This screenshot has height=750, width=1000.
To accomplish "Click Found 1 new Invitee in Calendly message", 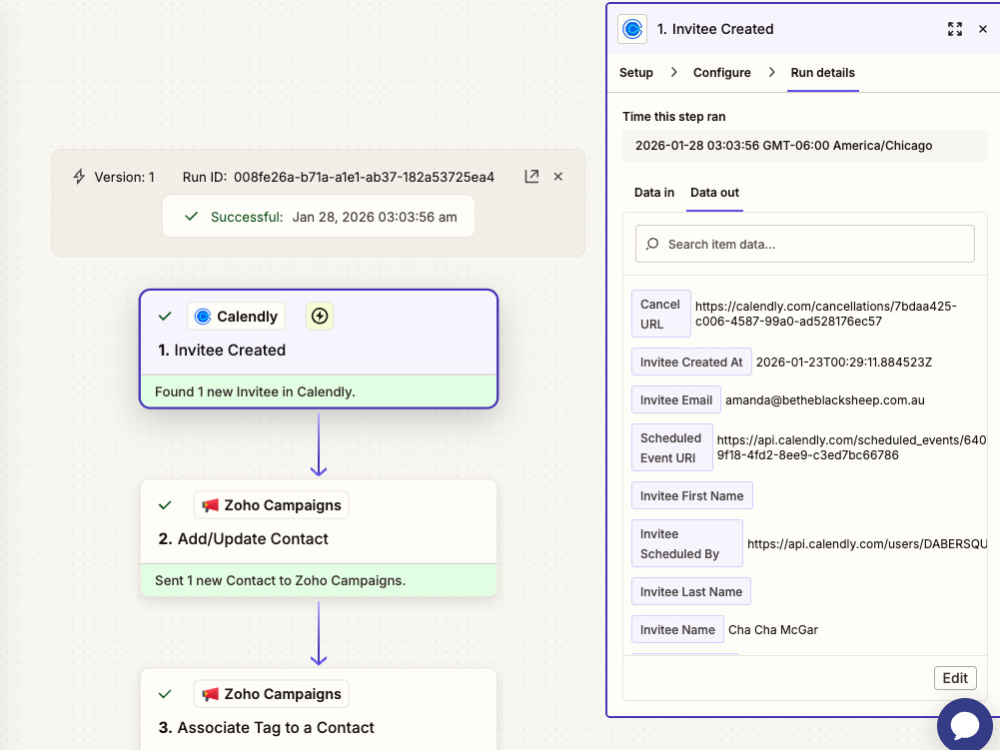I will [x=255, y=392].
